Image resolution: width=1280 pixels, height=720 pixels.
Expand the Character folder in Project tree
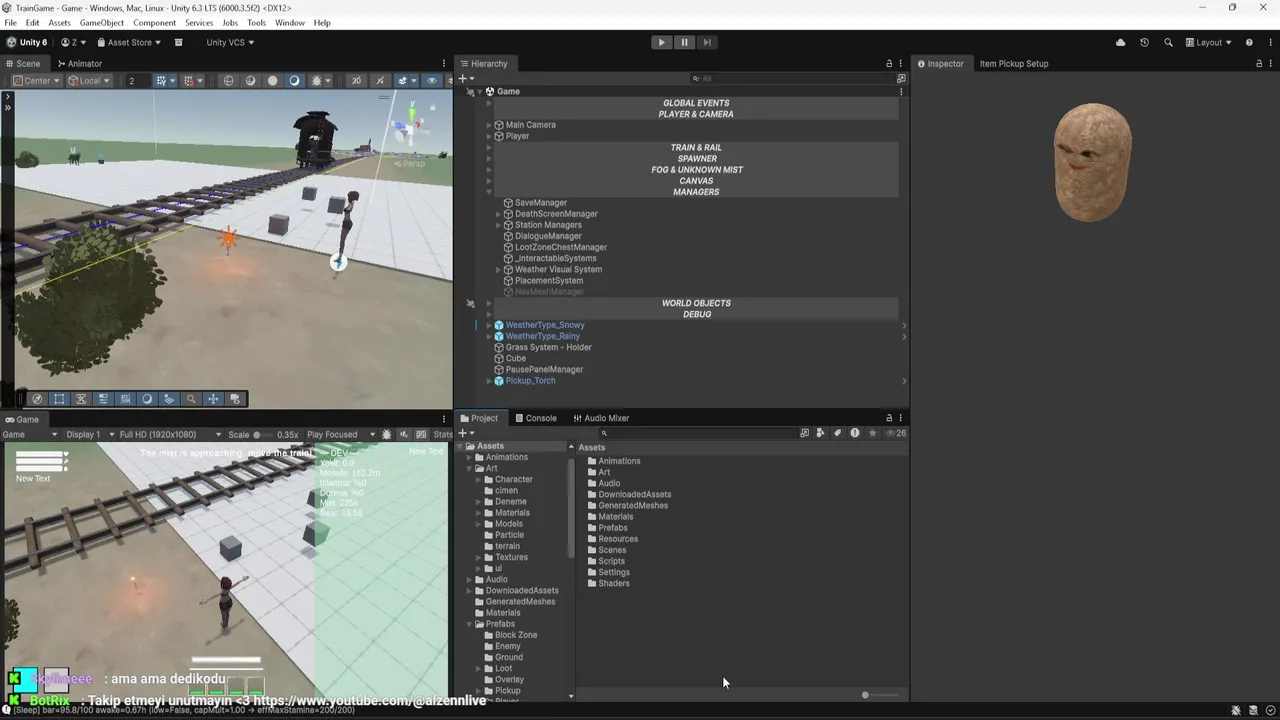click(x=479, y=480)
